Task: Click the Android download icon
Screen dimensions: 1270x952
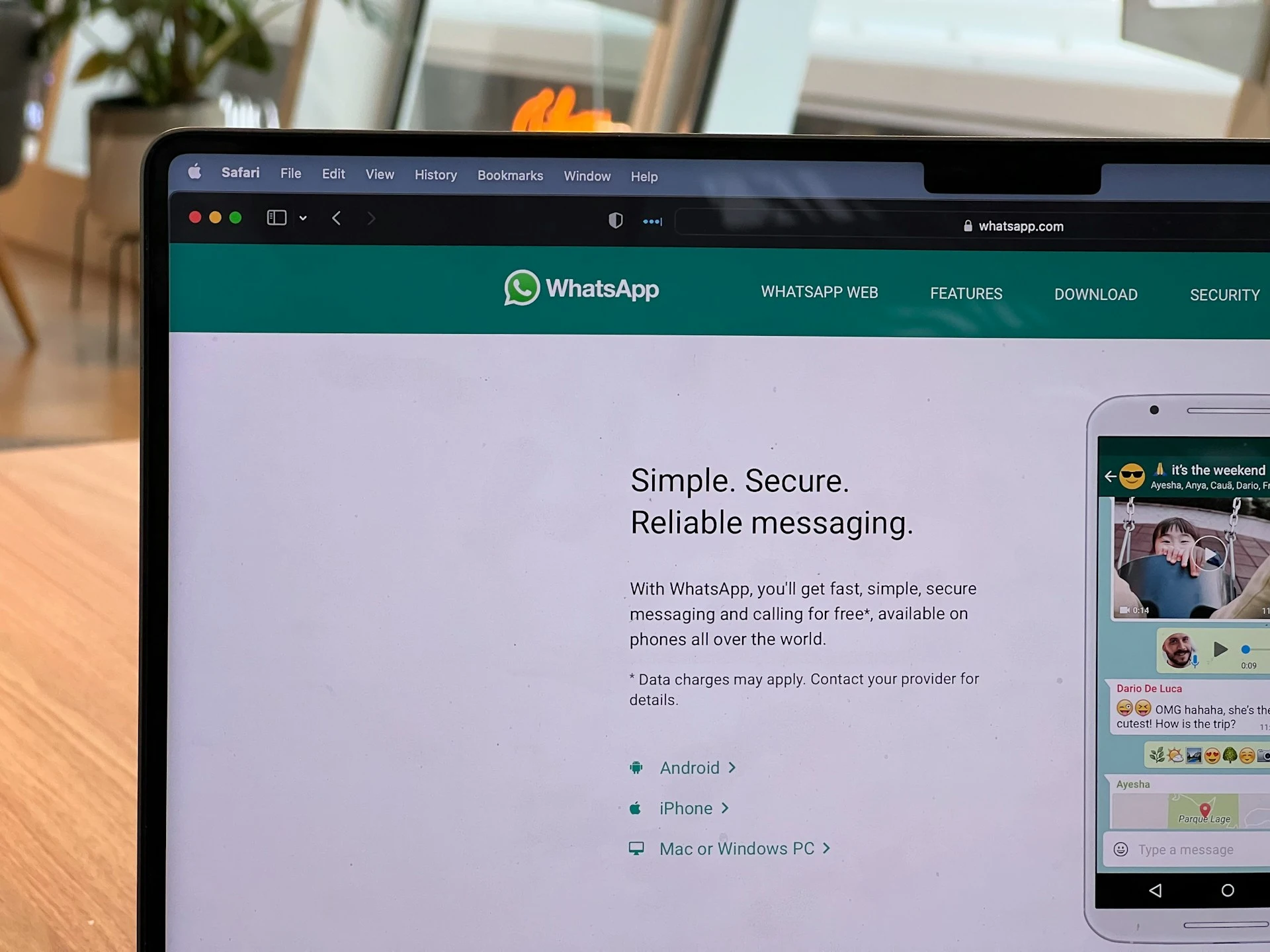Action: [635, 767]
